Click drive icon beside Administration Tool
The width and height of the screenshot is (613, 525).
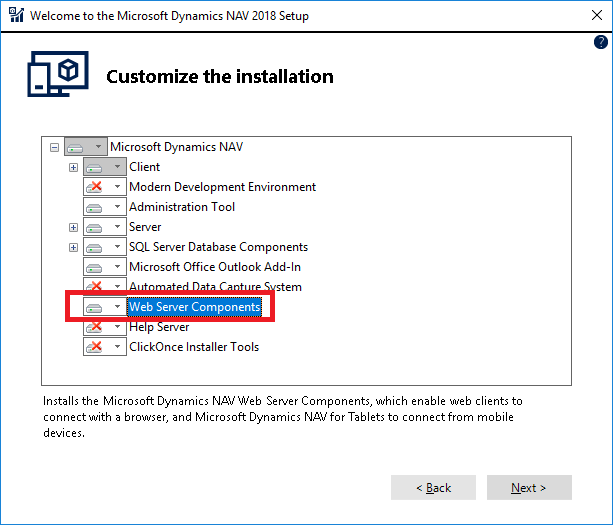[x=94, y=208]
